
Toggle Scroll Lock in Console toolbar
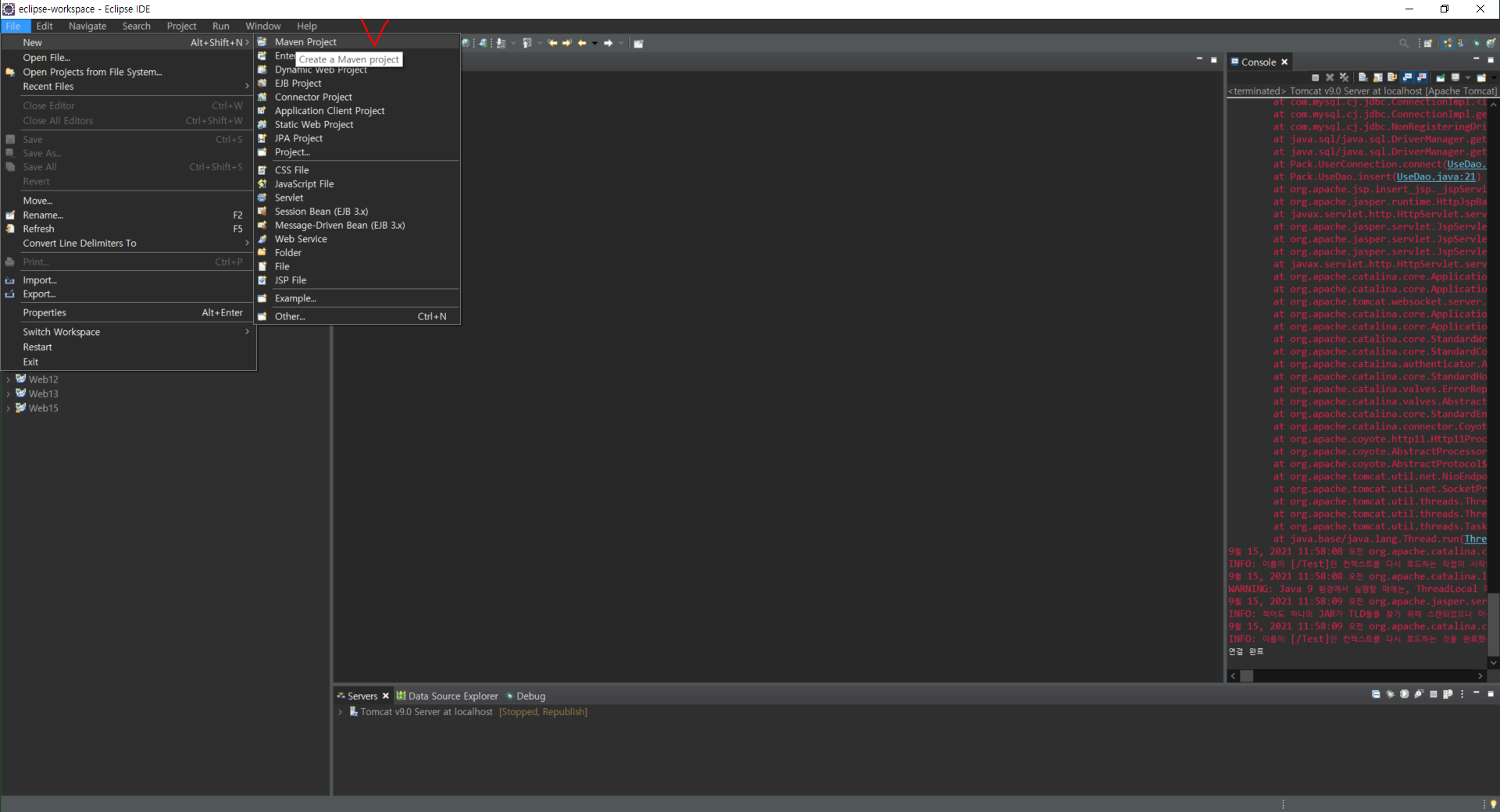(x=1378, y=77)
